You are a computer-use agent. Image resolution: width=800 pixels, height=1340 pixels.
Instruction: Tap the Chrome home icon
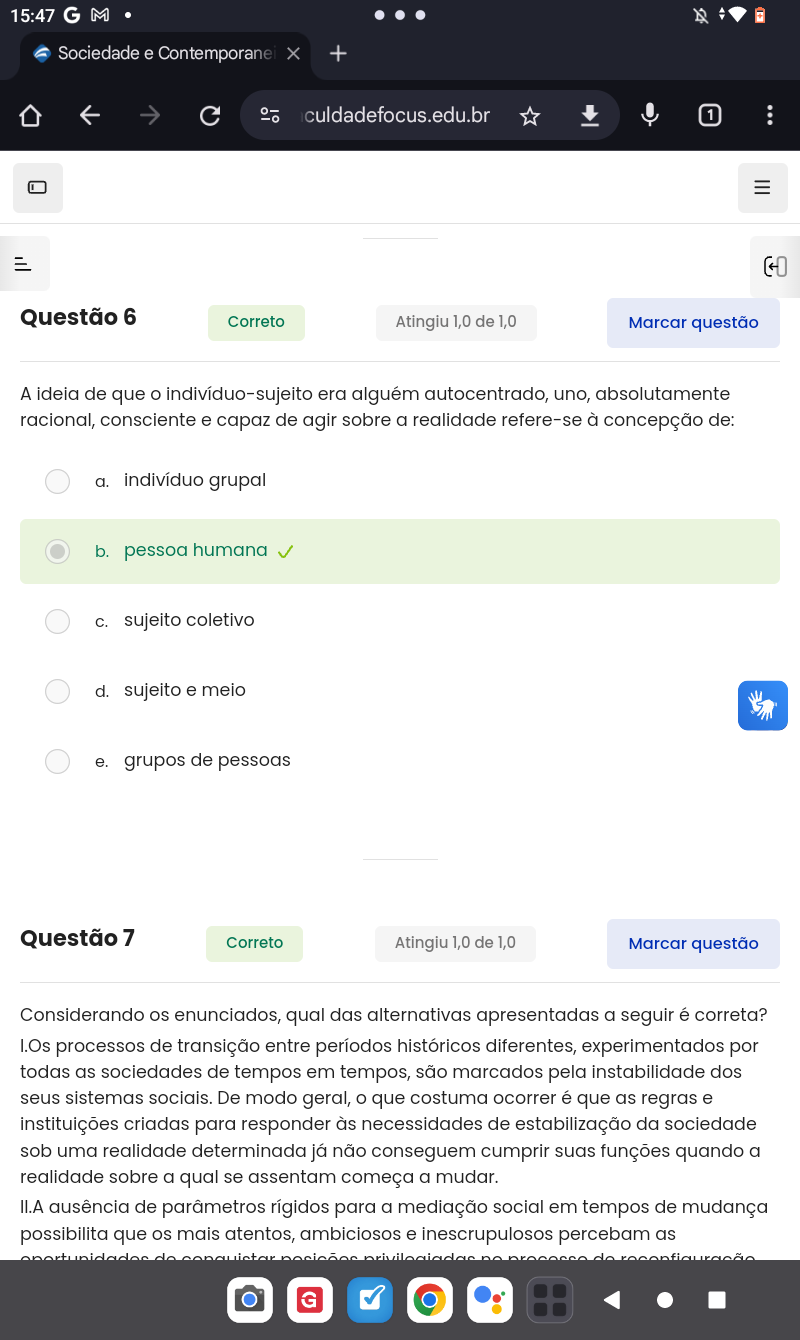(30, 116)
